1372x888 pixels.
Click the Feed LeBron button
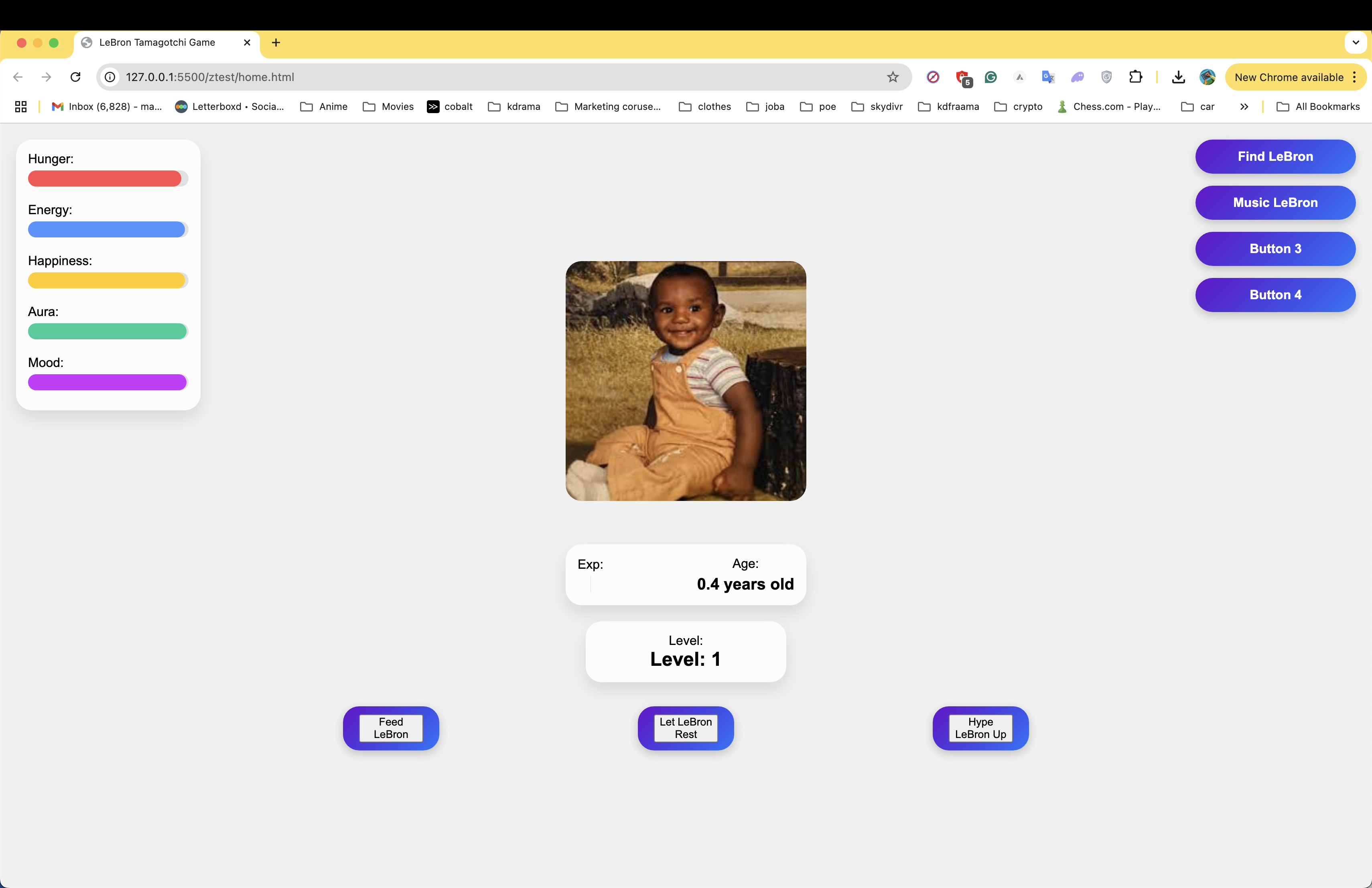(391, 728)
